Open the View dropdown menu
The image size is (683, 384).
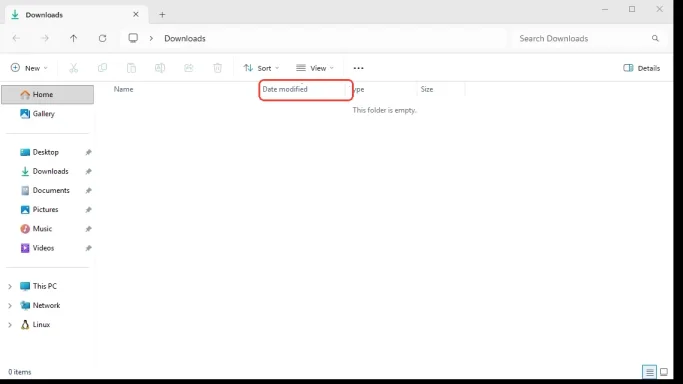(x=315, y=68)
